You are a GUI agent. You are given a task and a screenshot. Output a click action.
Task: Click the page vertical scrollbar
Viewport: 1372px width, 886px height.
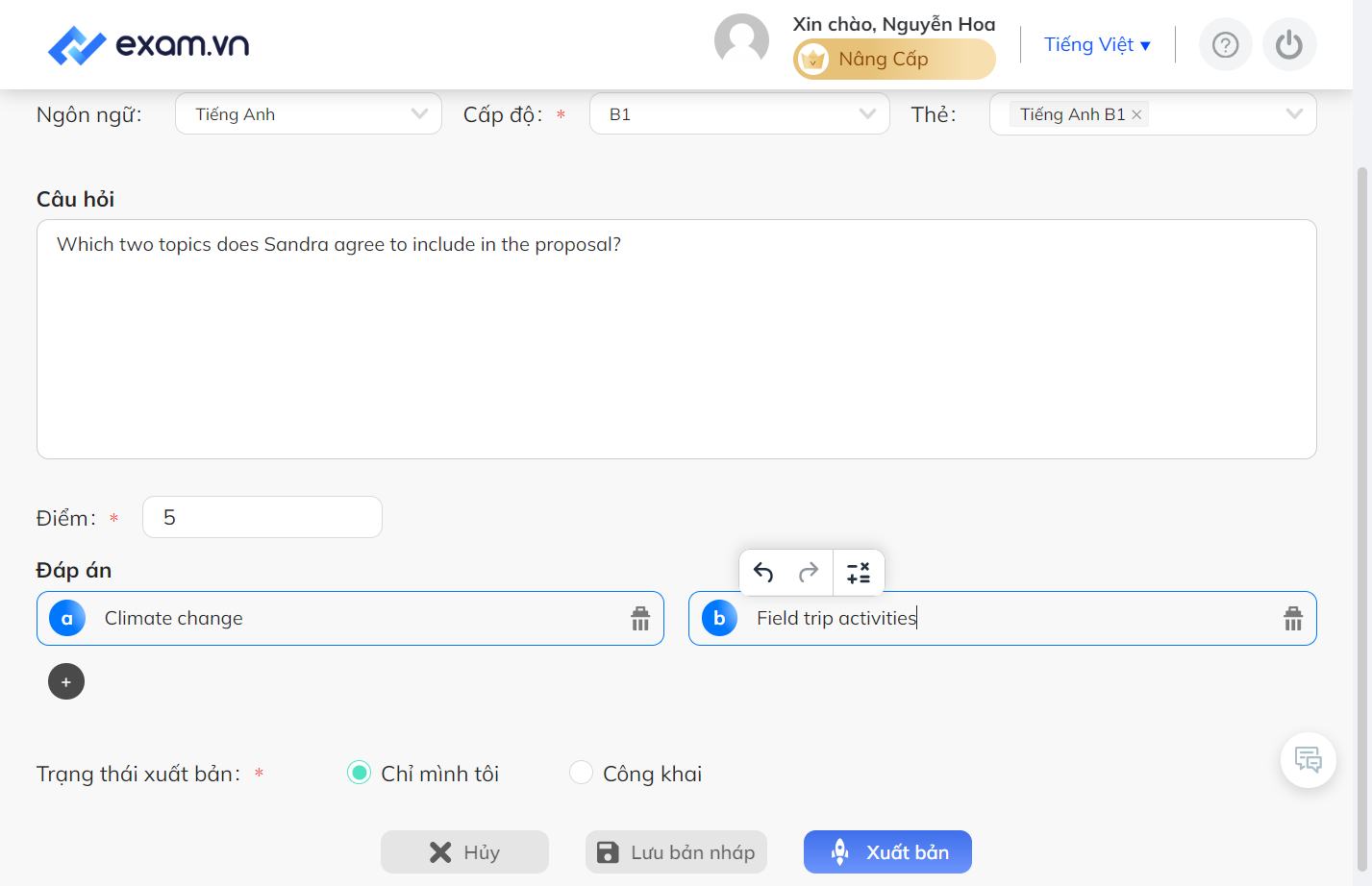tap(1361, 519)
